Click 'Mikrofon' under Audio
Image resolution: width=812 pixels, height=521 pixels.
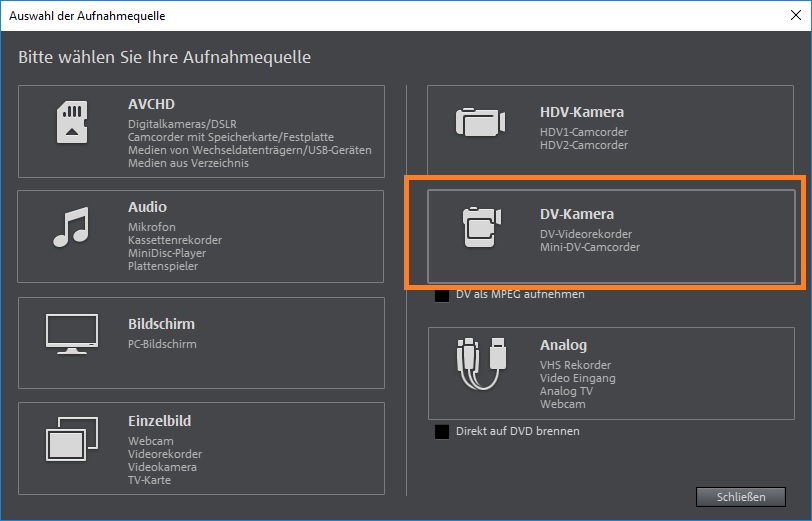point(152,227)
